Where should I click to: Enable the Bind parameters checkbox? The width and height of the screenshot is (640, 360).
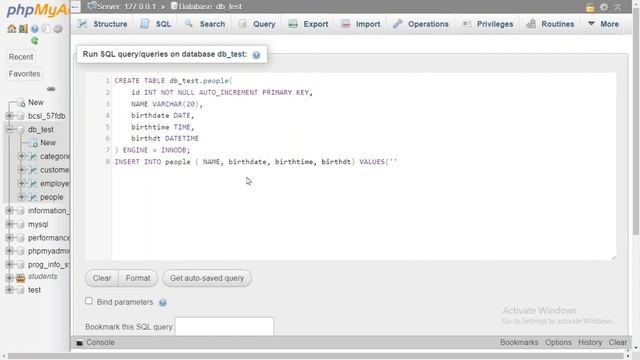[x=89, y=301]
